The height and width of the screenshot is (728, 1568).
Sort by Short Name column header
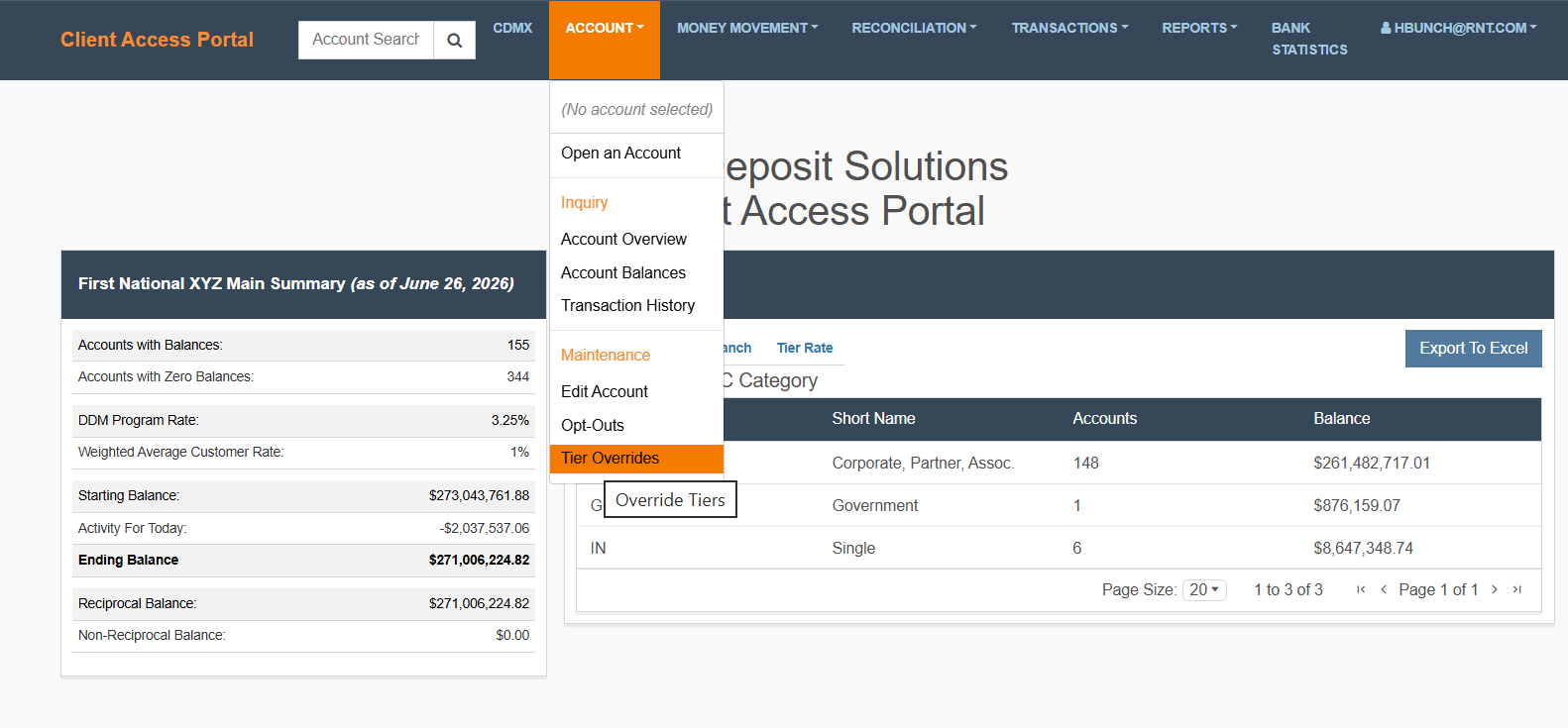[x=873, y=419]
